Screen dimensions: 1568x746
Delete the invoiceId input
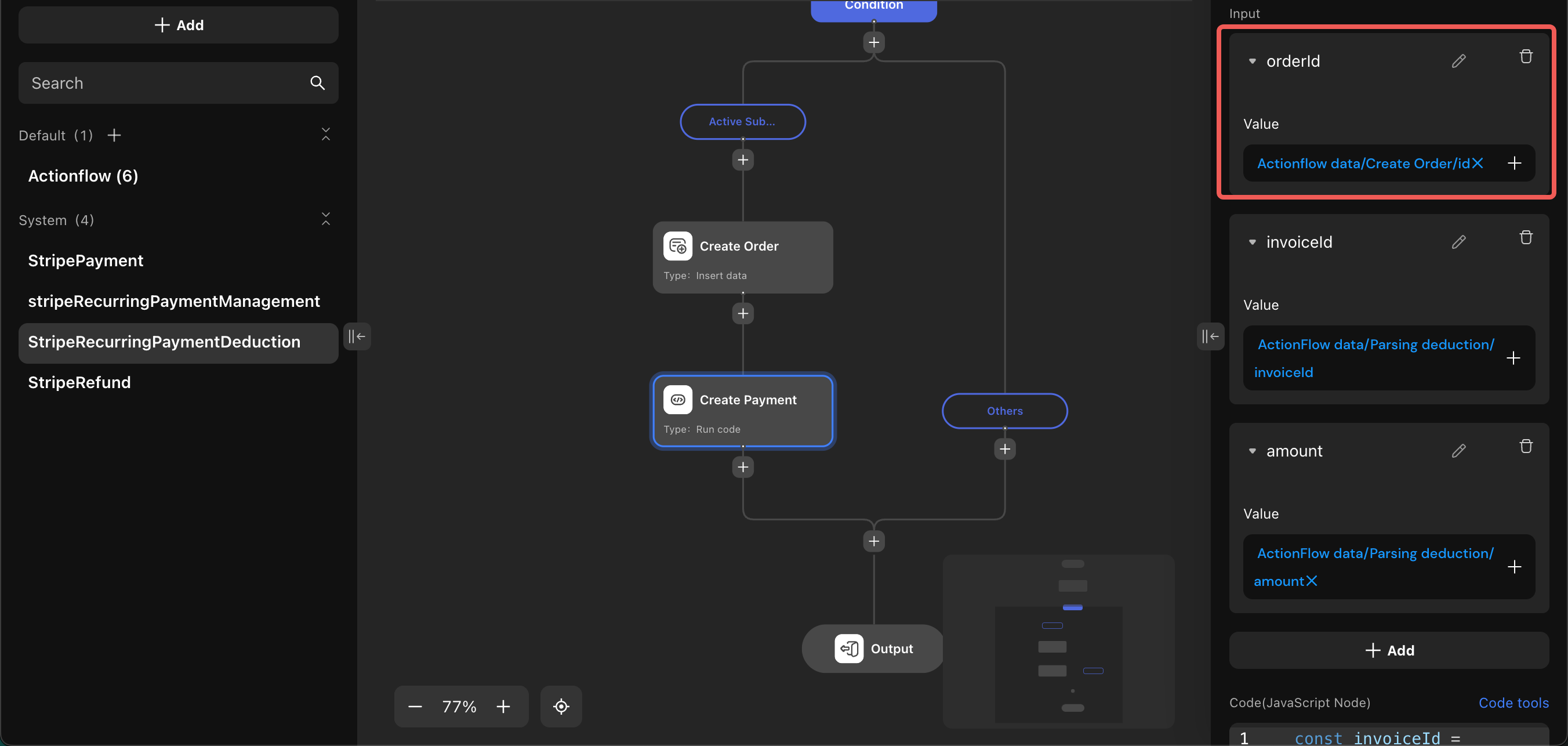click(1526, 237)
